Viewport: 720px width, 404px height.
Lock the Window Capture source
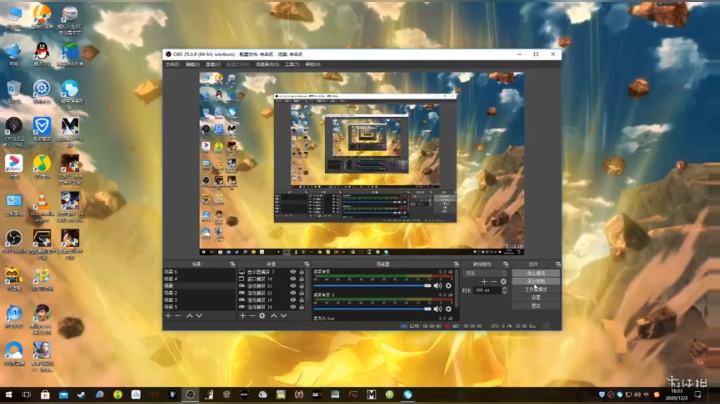coord(302,279)
